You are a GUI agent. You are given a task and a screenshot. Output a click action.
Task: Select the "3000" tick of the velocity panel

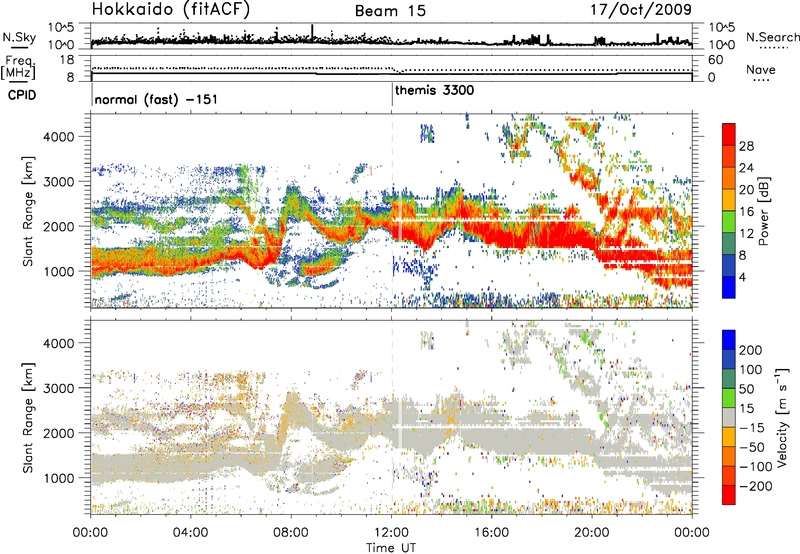coord(59,388)
